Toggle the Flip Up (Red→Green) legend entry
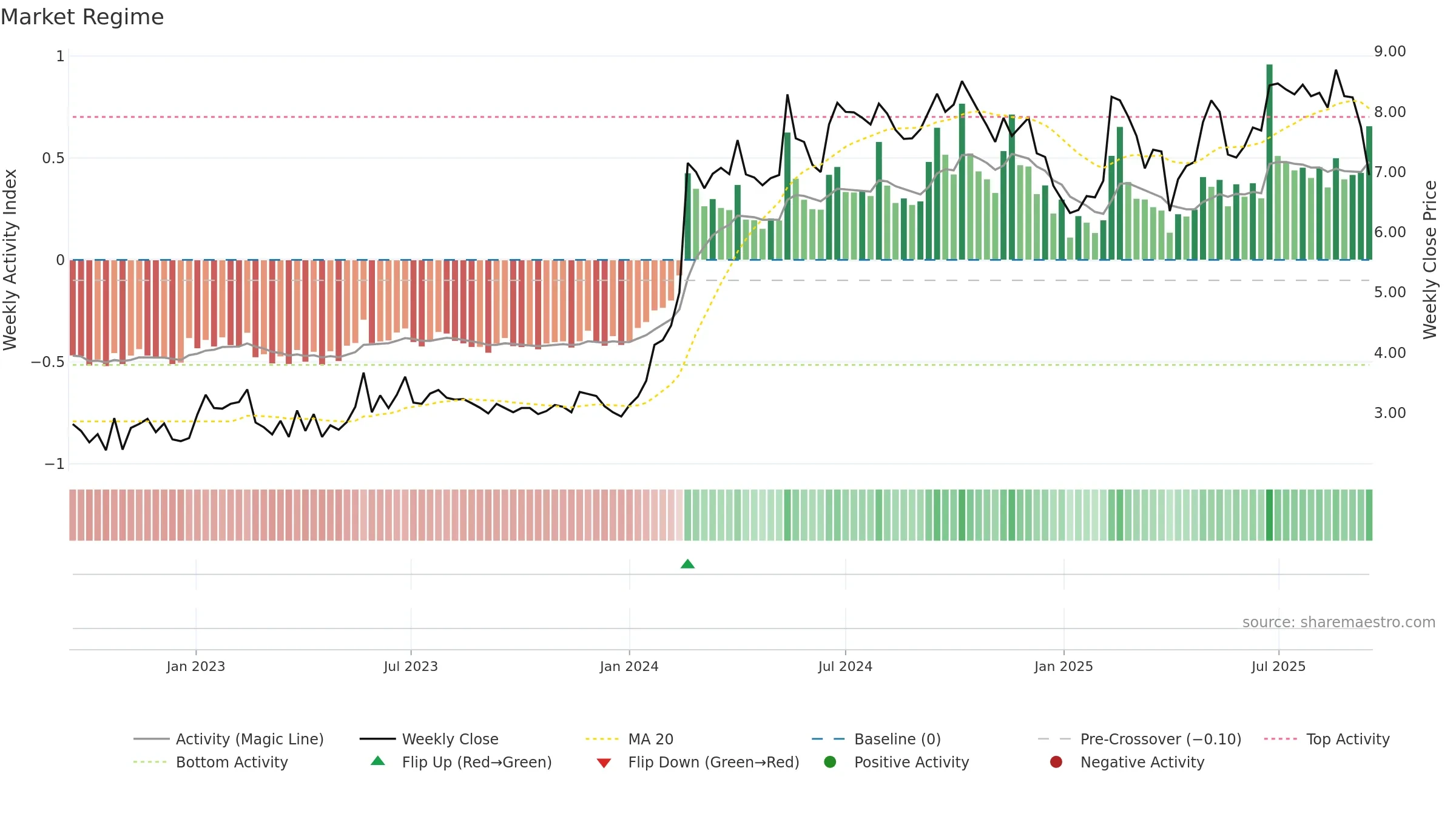 tap(461, 762)
